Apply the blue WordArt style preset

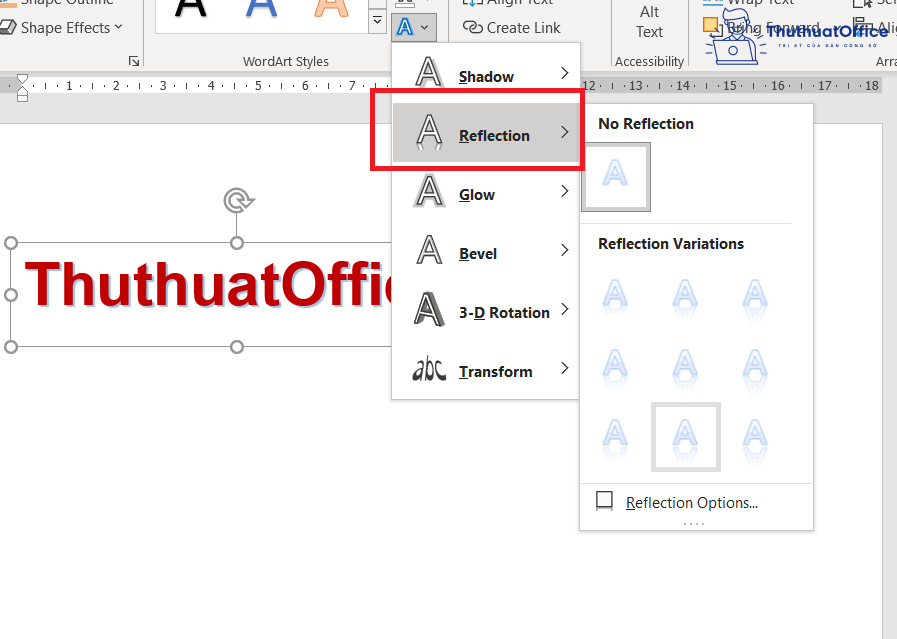(x=261, y=11)
